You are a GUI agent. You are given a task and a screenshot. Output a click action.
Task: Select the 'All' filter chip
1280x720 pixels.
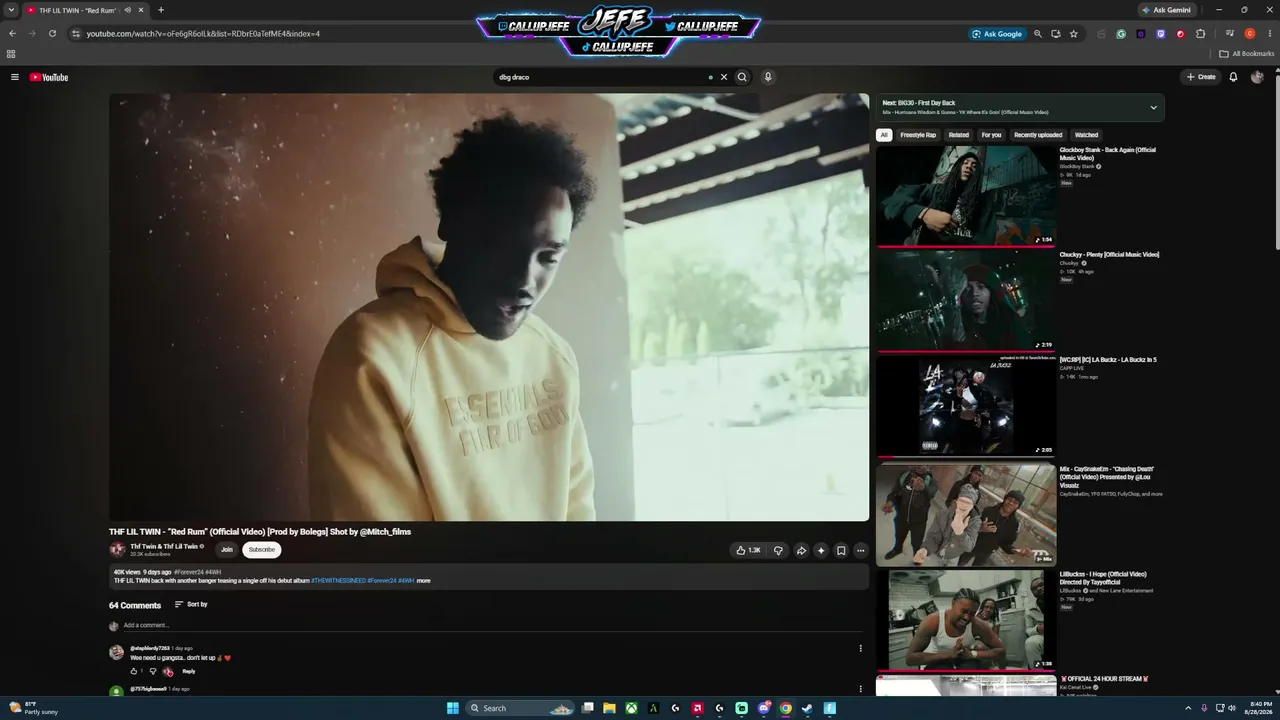tap(884, 135)
